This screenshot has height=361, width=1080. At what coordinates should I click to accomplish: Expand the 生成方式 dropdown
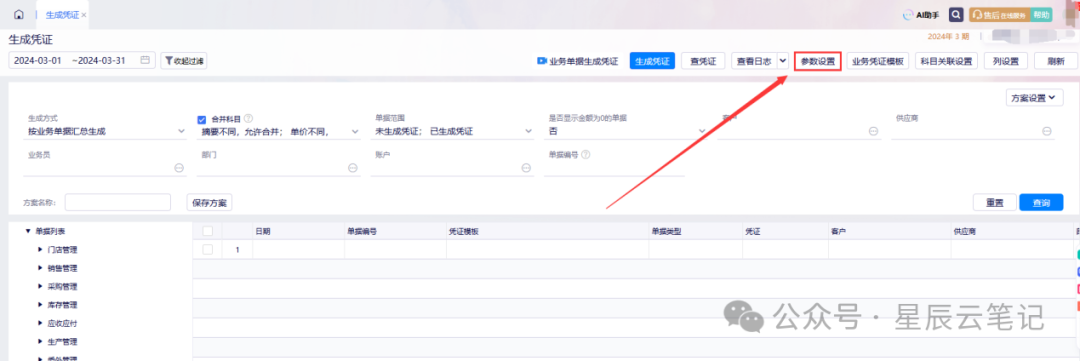[181, 131]
